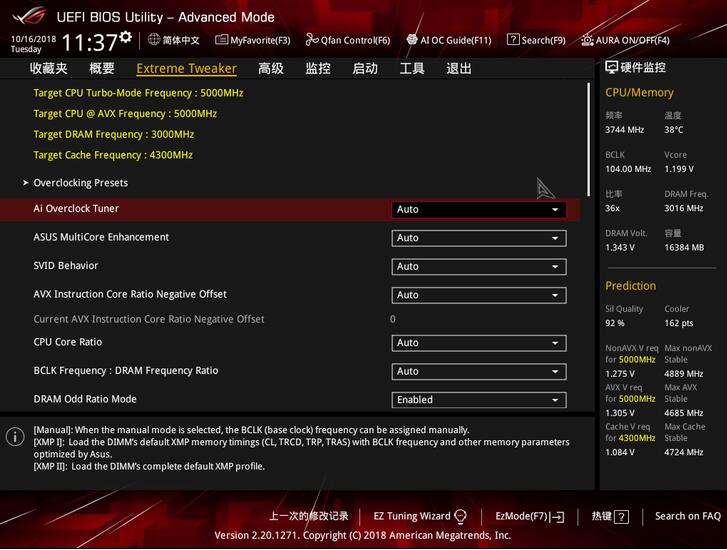Screen dimensions: 727x550
Task: Click Target CPU Turbo-Mode Frequency text
Action: [x=138, y=93]
